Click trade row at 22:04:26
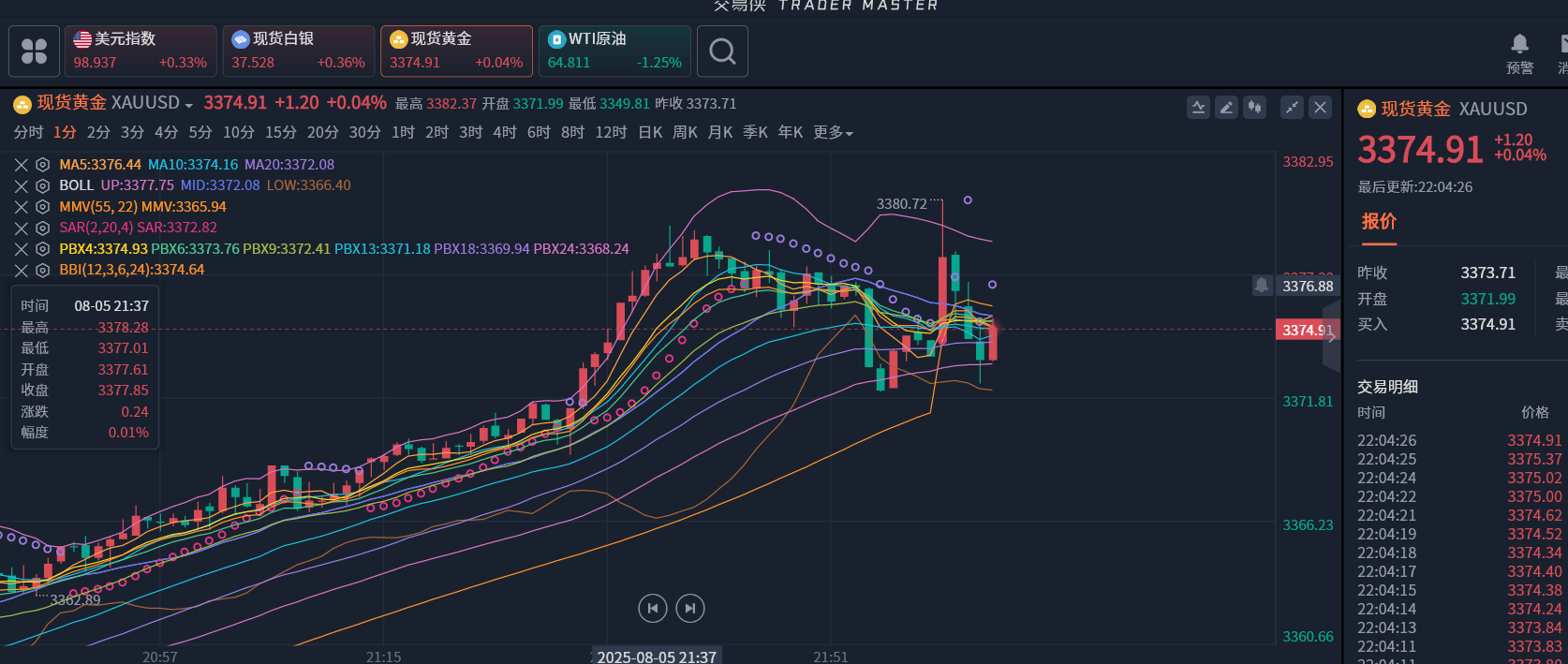The image size is (1568, 664). click(1459, 440)
